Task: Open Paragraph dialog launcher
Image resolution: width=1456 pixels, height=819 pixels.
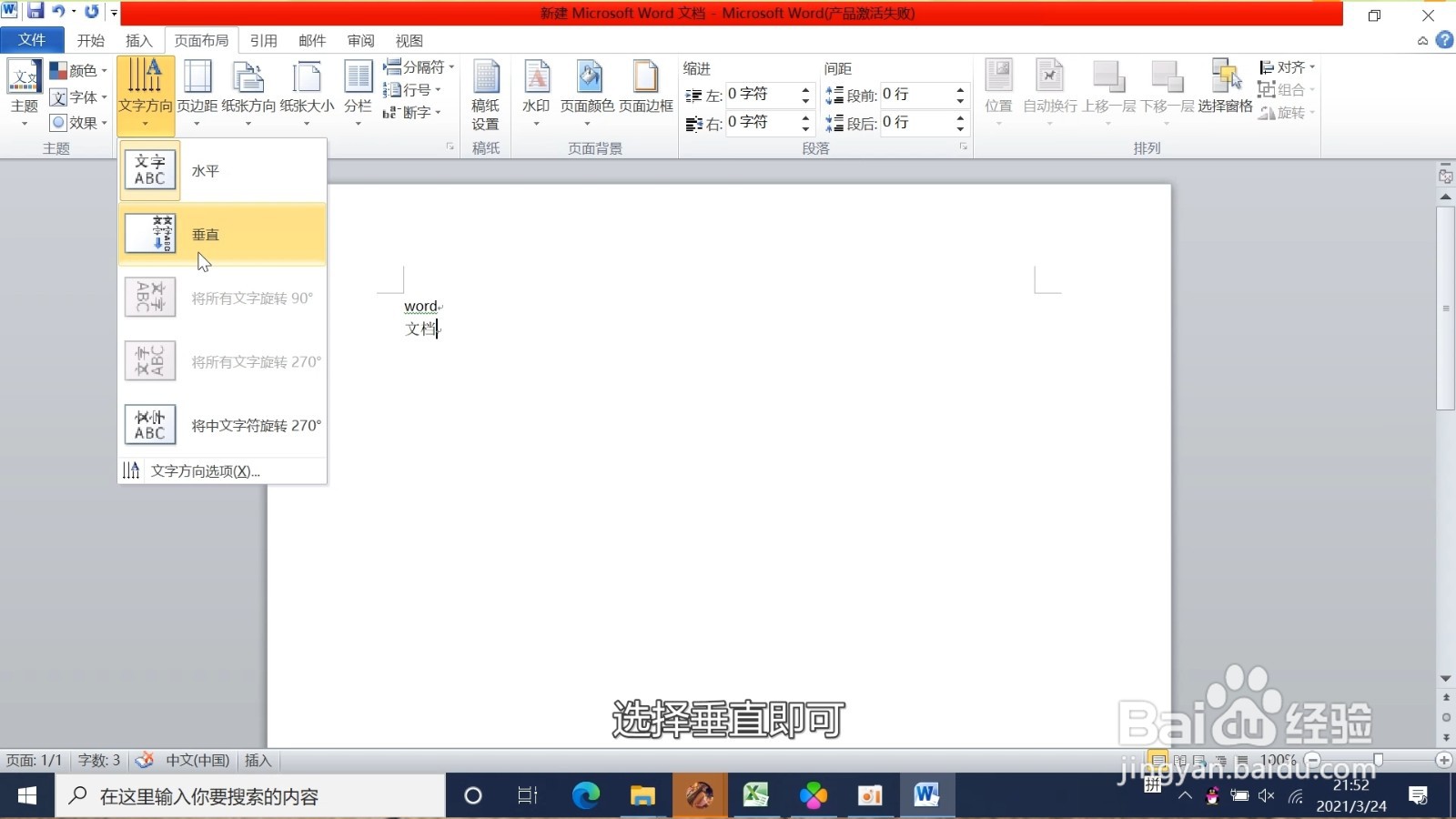Action: click(x=964, y=147)
